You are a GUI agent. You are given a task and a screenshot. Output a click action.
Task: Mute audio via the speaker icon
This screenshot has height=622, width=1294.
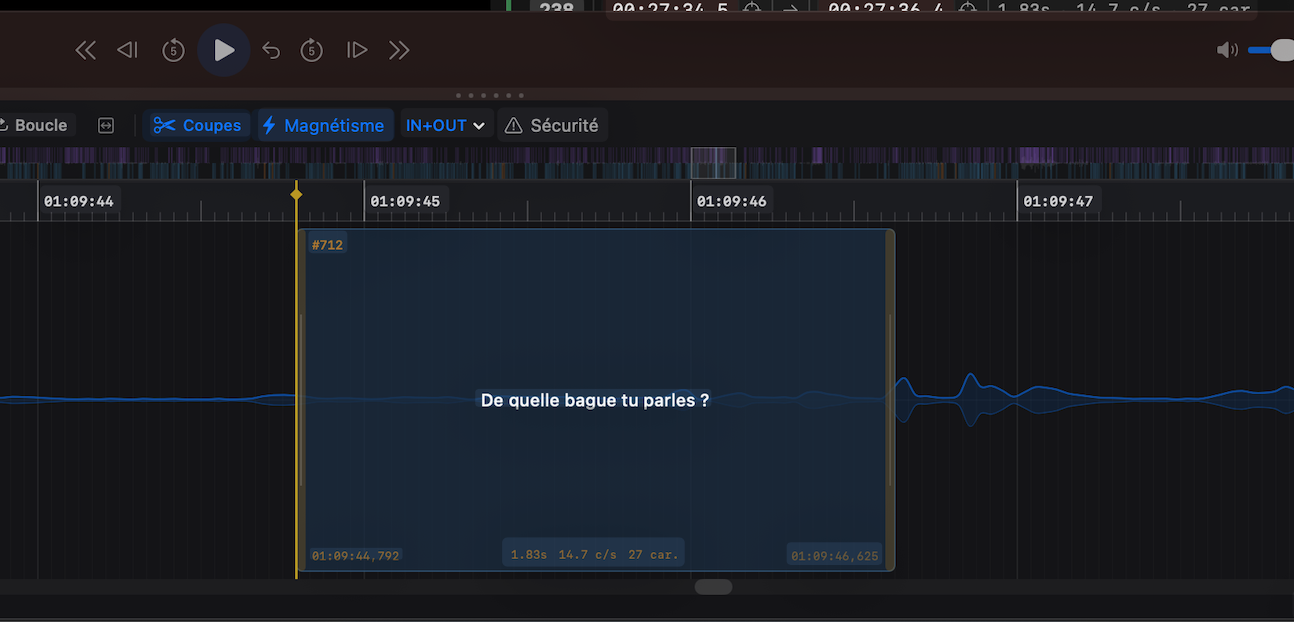click(1226, 50)
